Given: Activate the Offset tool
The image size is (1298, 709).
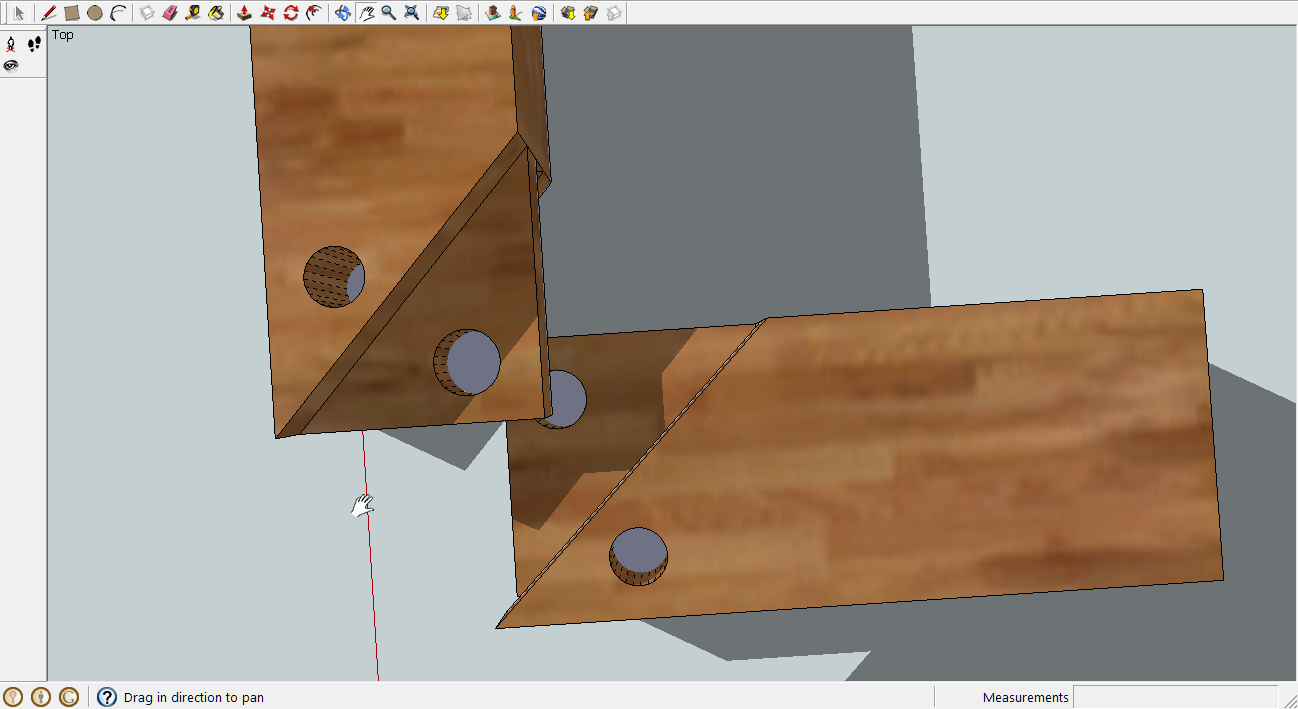Looking at the screenshot, I should click(x=314, y=13).
